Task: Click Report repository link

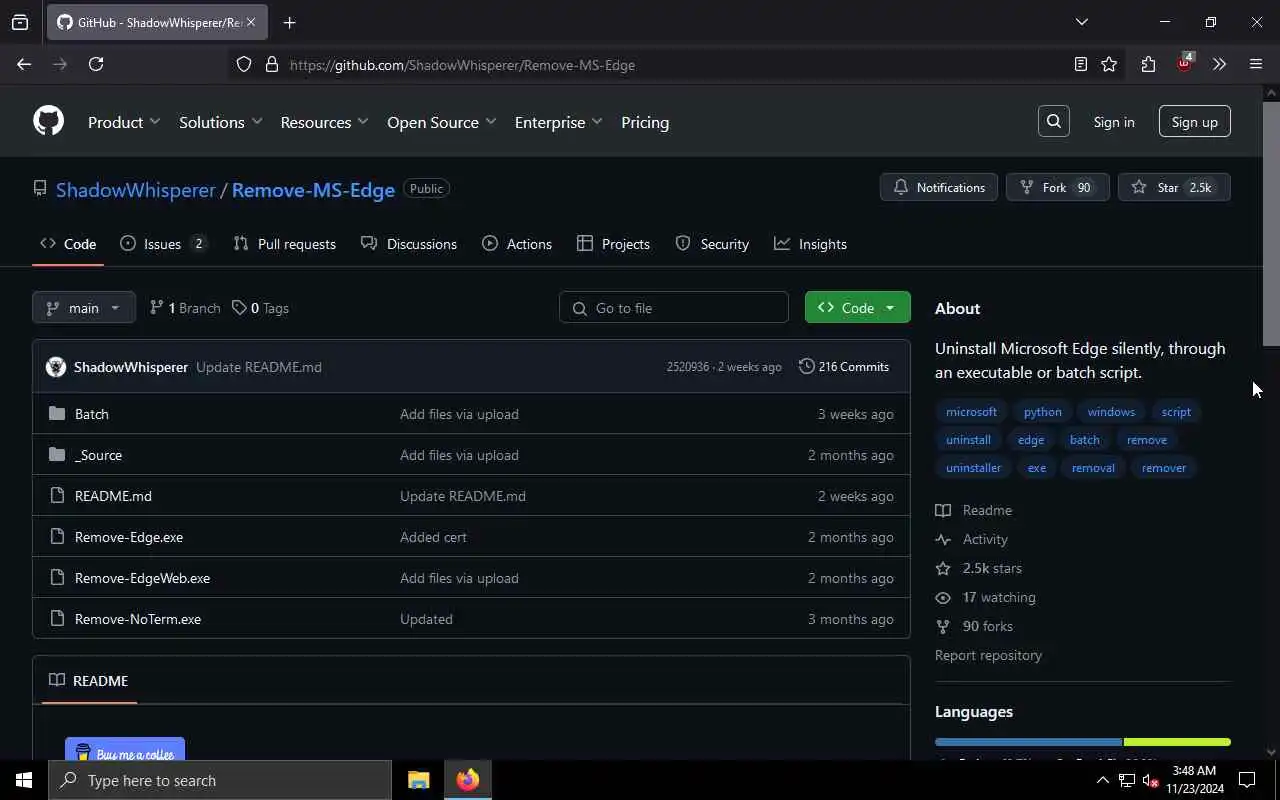Action: tap(988, 655)
